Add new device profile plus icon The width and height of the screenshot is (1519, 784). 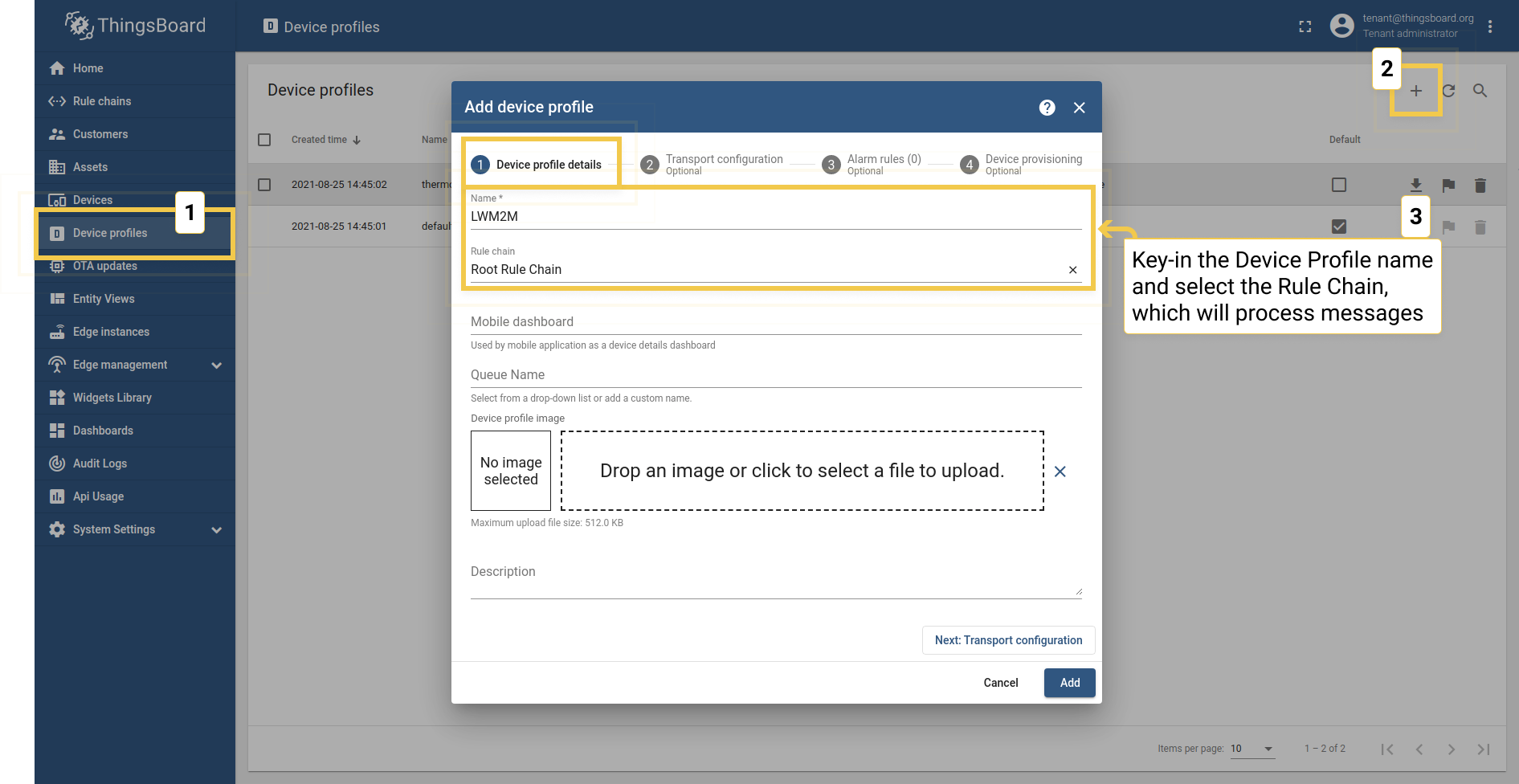point(1416,91)
